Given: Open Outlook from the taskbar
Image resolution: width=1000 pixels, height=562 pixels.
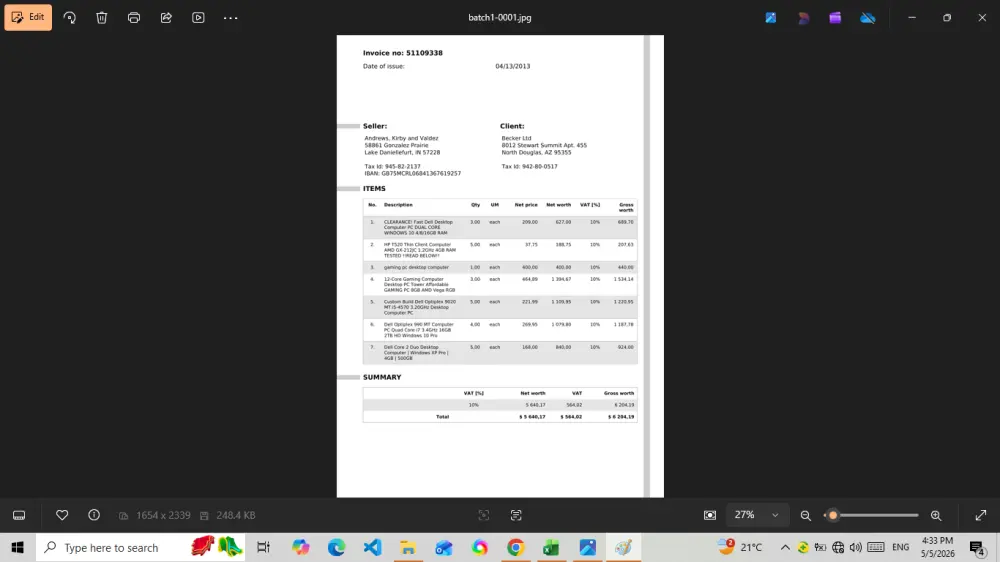Looking at the screenshot, I should (x=444, y=547).
